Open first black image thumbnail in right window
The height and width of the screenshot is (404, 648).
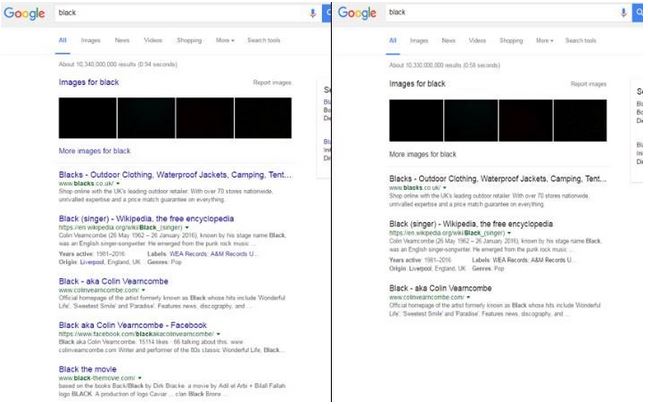click(416, 120)
